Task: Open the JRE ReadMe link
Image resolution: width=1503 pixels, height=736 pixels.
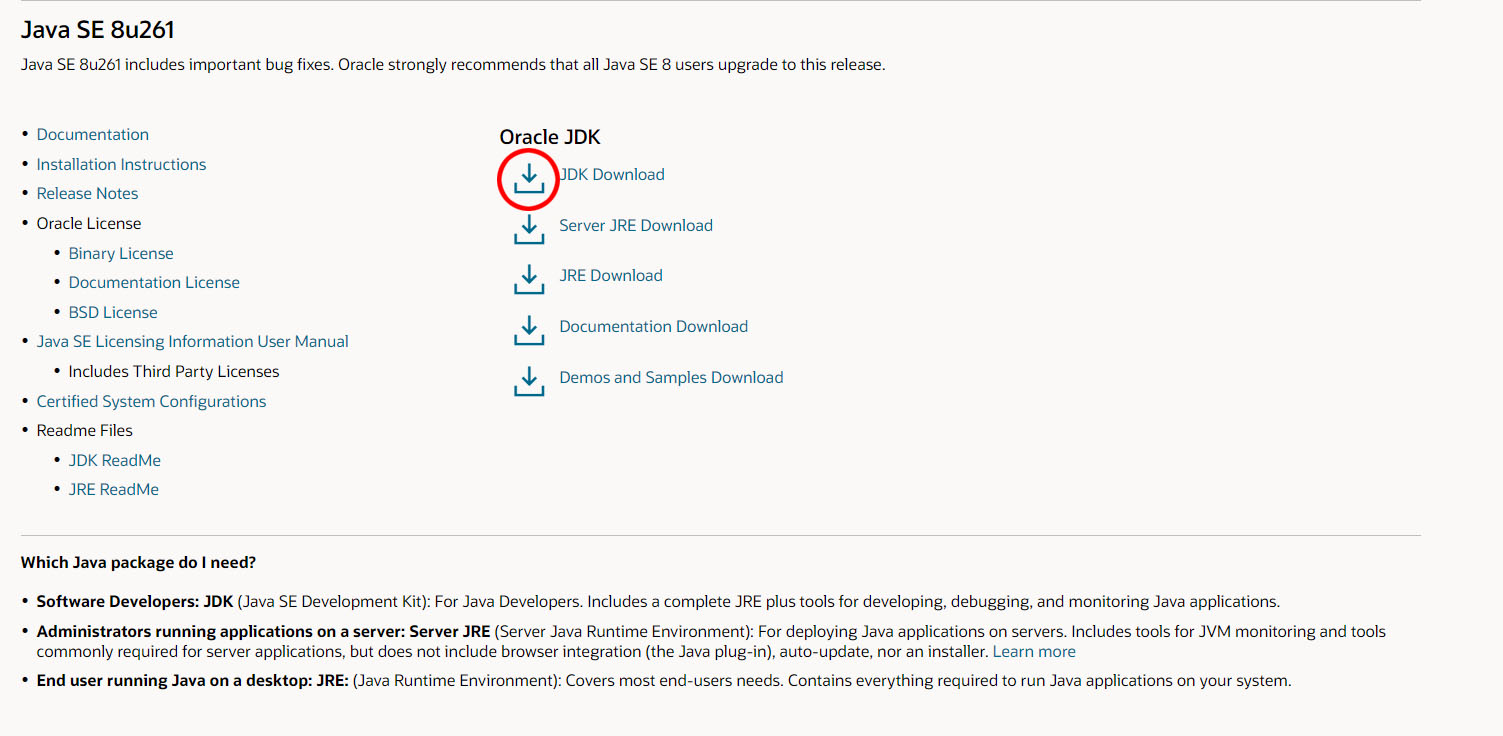Action: click(x=114, y=489)
